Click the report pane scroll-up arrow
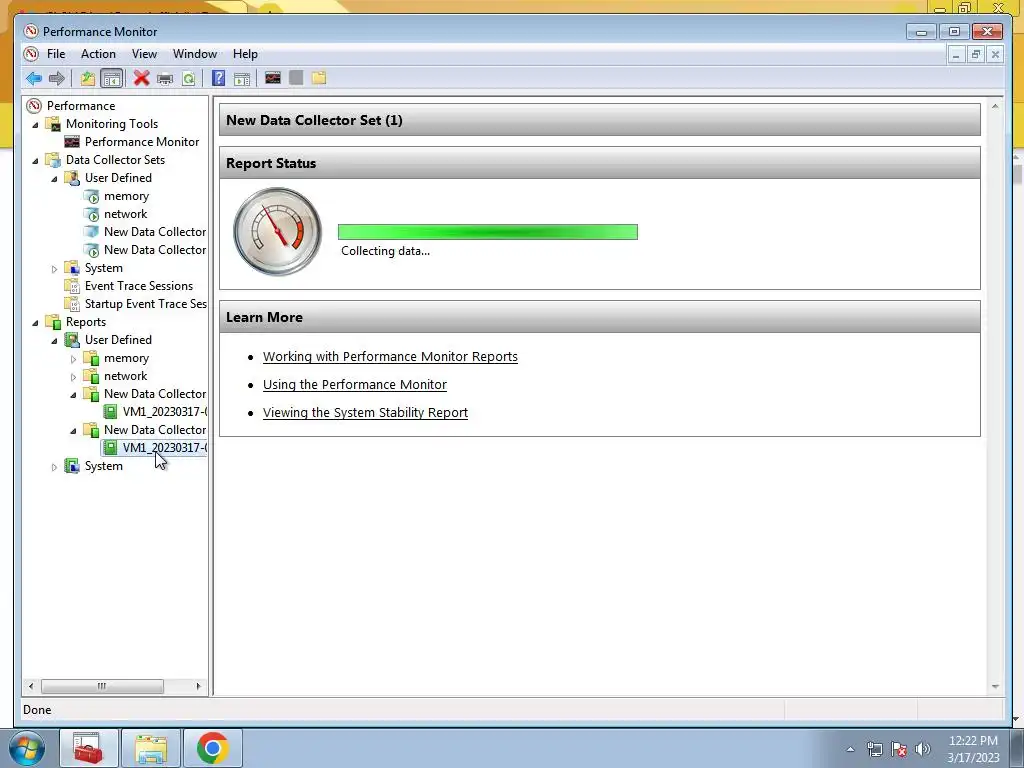The image size is (1024, 768). 995,106
